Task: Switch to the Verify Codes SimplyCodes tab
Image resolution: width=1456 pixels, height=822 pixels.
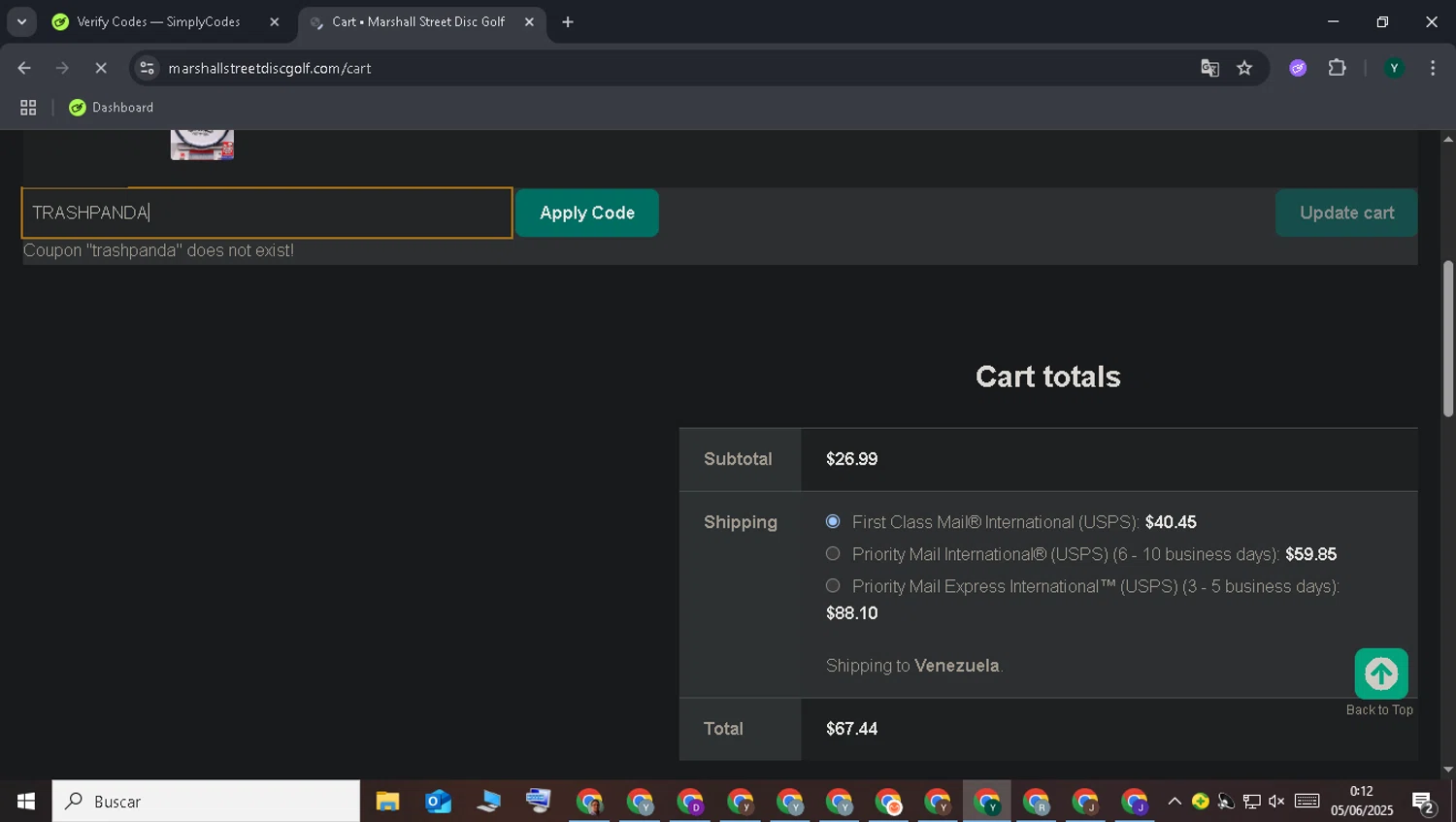Action: (x=167, y=21)
